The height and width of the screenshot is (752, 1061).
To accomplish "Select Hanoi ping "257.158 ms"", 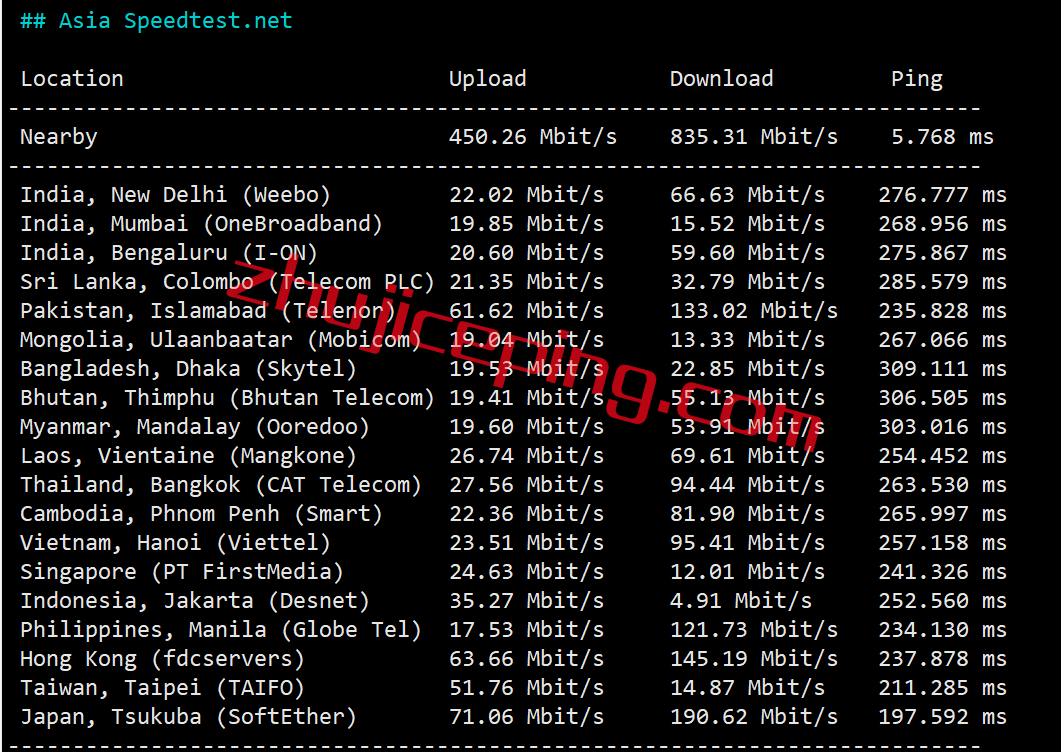I will (x=943, y=544).
